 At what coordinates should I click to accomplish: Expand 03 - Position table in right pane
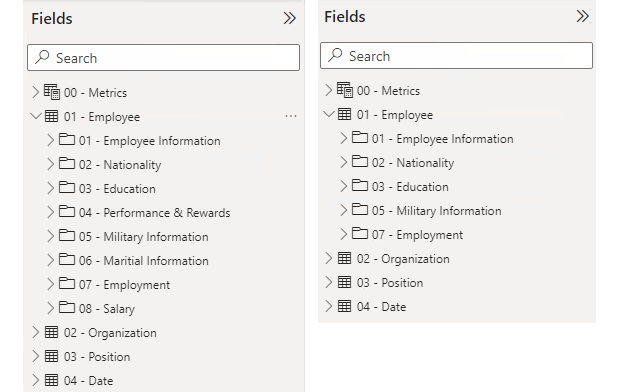(328, 282)
